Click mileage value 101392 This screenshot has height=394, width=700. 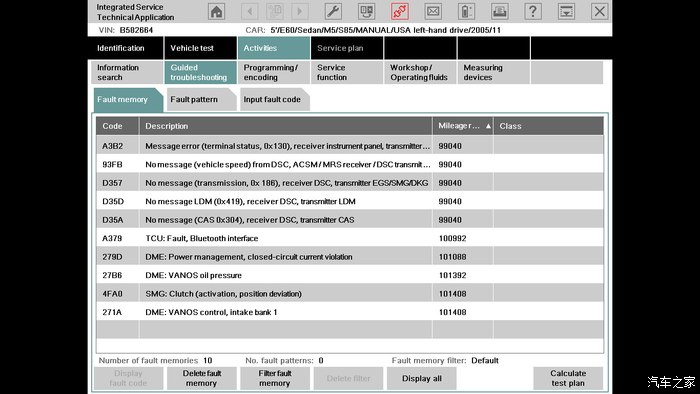pyautogui.click(x=452, y=275)
